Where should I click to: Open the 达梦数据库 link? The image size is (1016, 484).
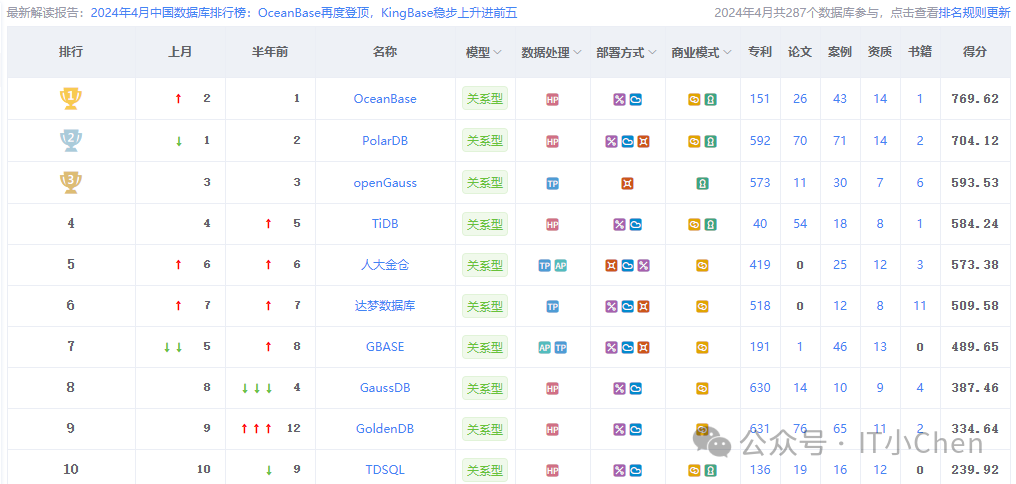(x=385, y=306)
